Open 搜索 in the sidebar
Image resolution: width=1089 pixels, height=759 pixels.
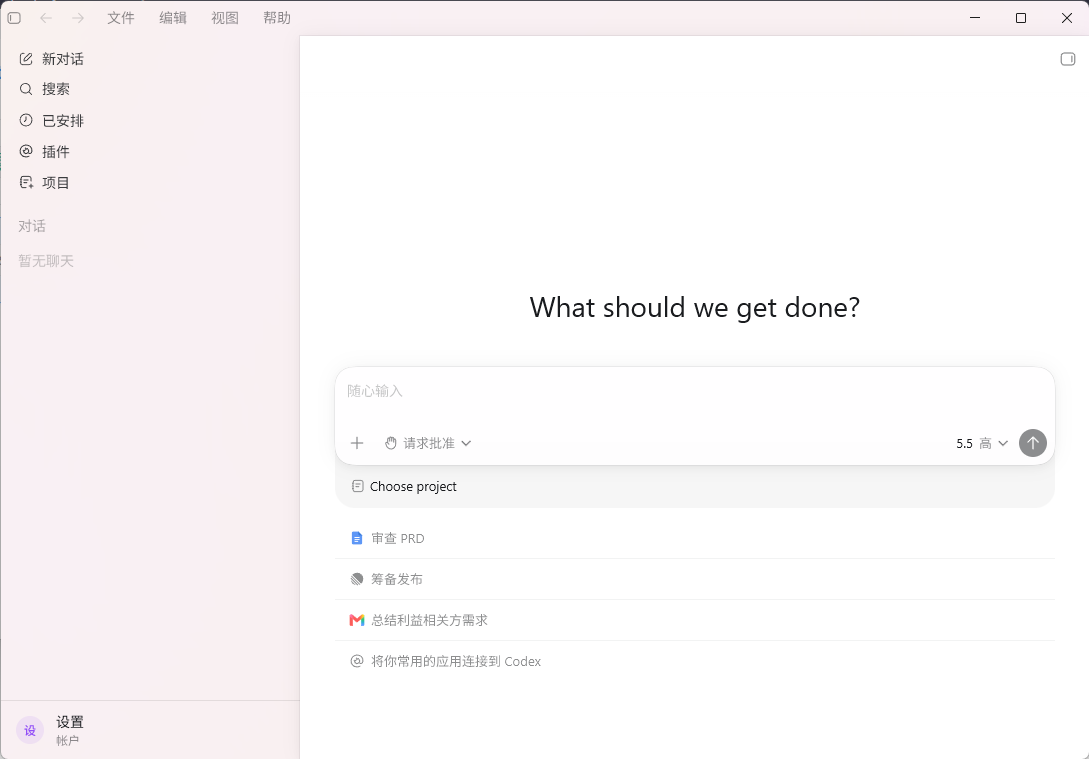point(45,89)
